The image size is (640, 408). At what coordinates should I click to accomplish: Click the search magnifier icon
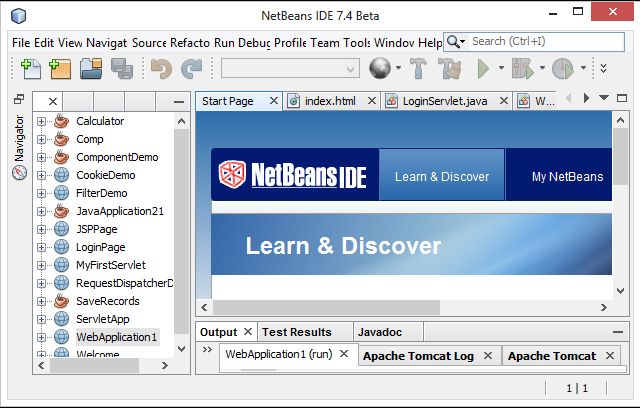tap(453, 42)
